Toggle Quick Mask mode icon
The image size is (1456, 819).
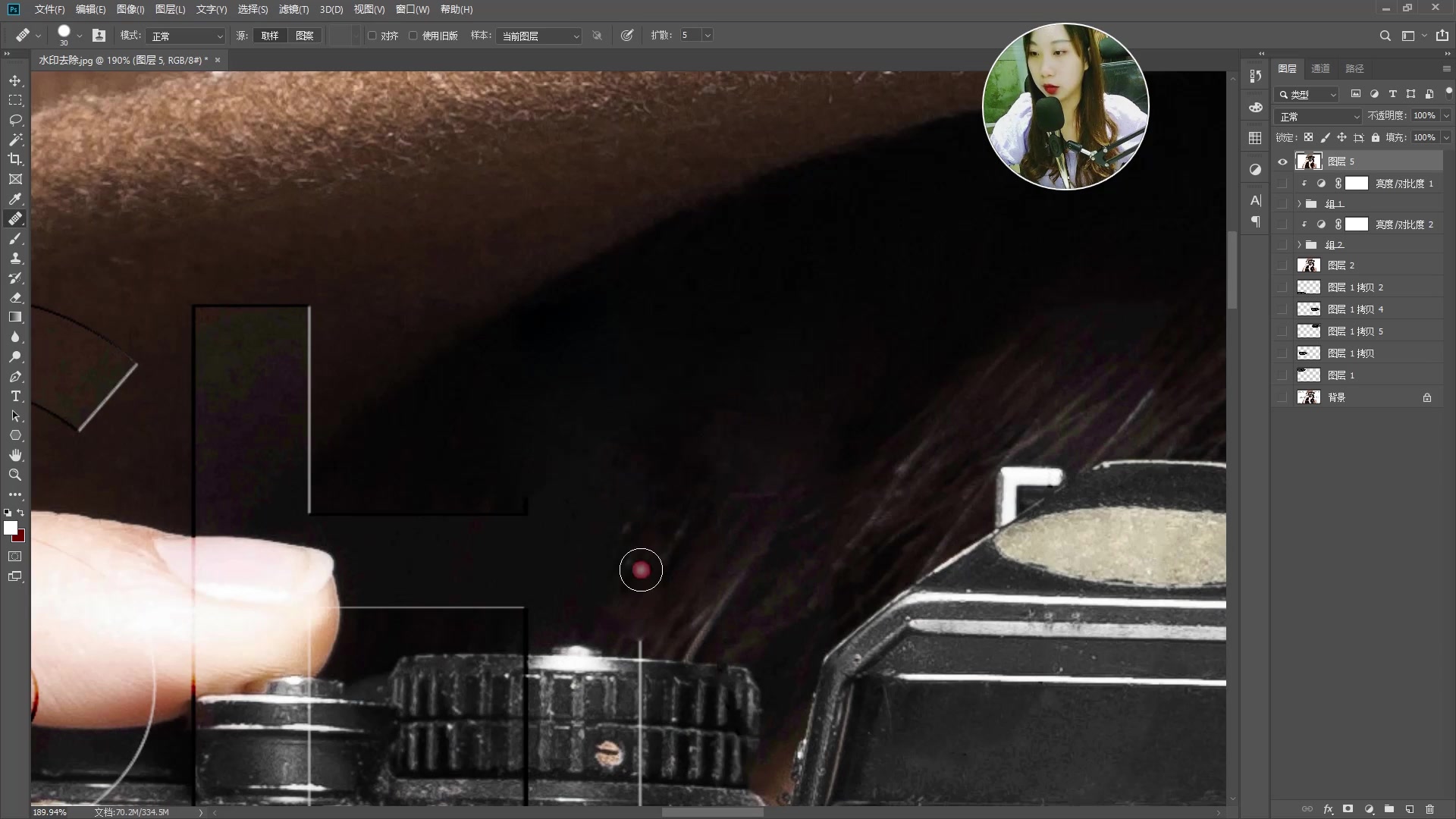coord(15,557)
